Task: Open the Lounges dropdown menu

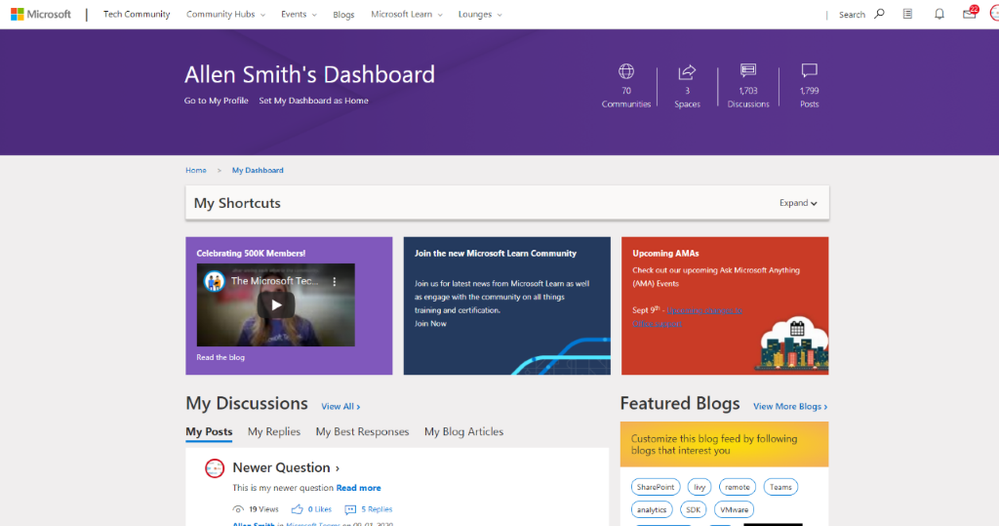Action: (x=480, y=14)
